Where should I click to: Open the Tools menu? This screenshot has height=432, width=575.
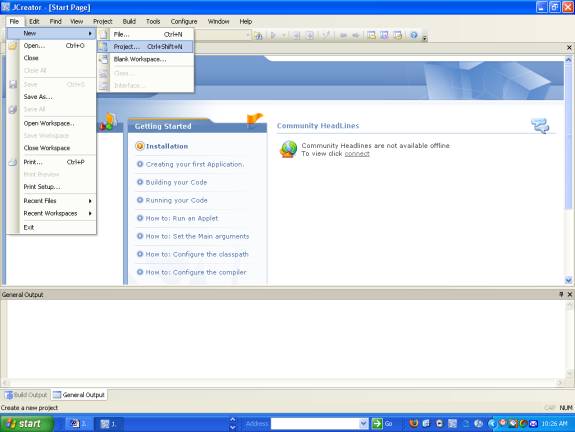[153, 22]
